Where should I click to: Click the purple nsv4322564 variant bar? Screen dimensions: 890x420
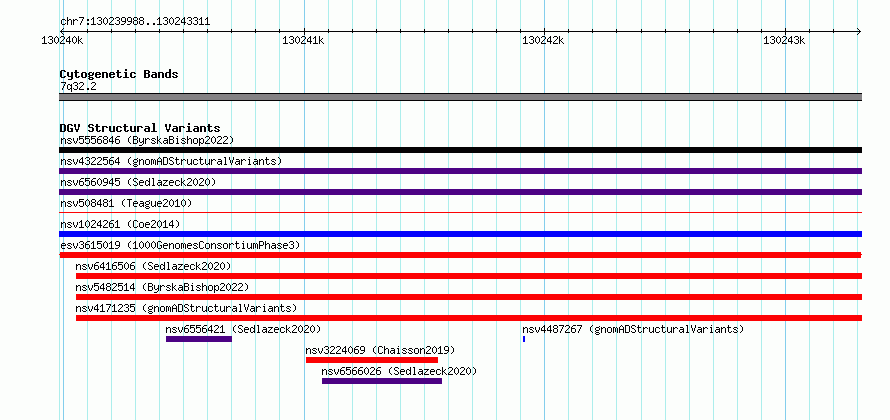pos(460,171)
